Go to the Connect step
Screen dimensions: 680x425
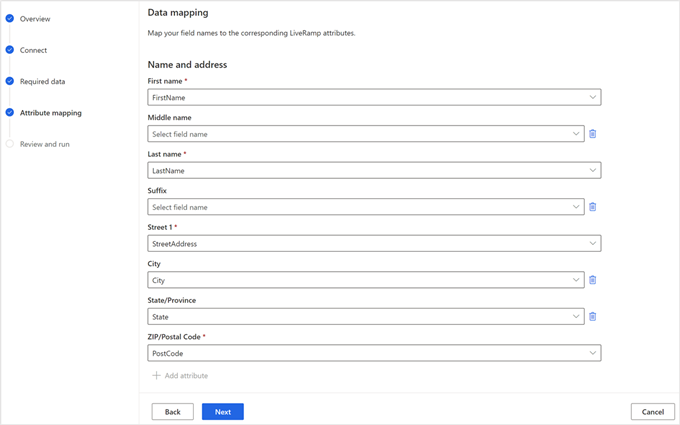pyautogui.click(x=33, y=50)
